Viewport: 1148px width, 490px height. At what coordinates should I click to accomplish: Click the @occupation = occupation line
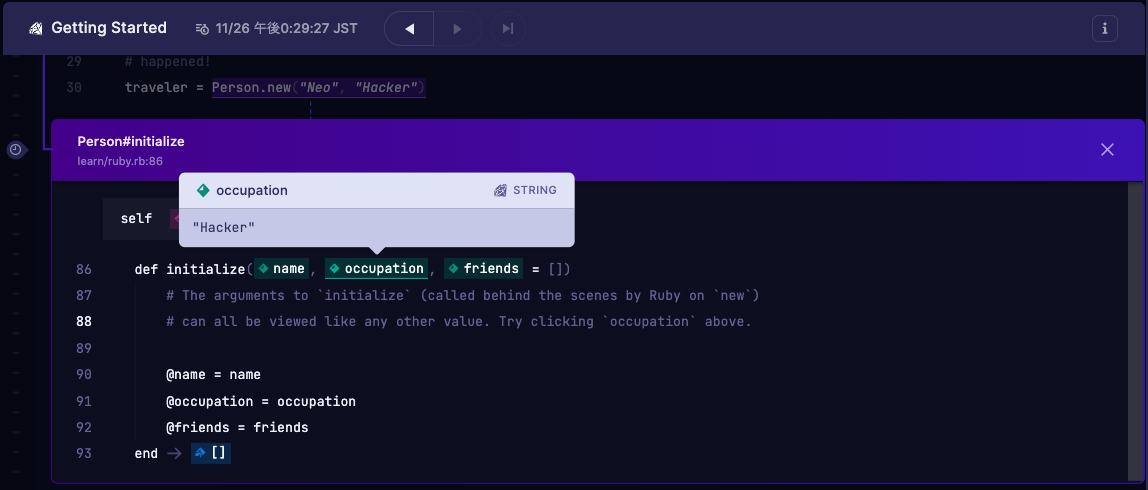pyautogui.click(x=261, y=401)
